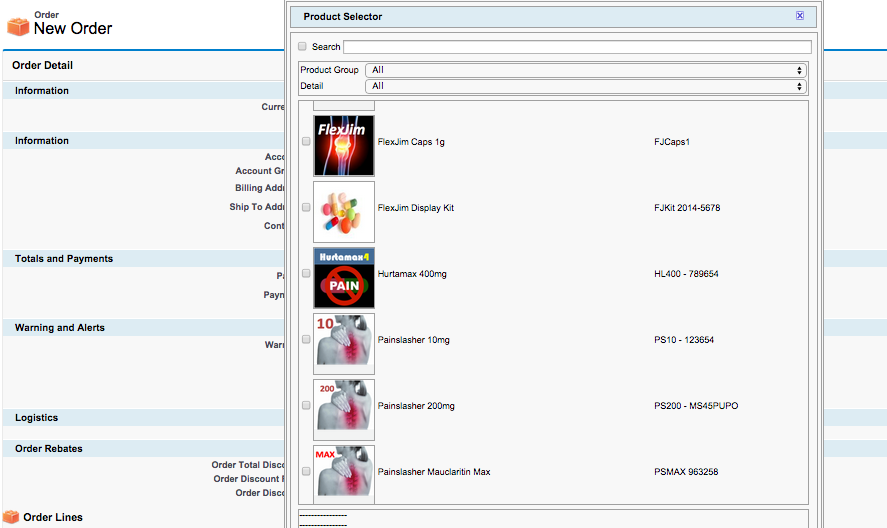The width and height of the screenshot is (887, 528).
Task: Check the FlexJim Caps 1g checkbox
Action: click(306, 142)
